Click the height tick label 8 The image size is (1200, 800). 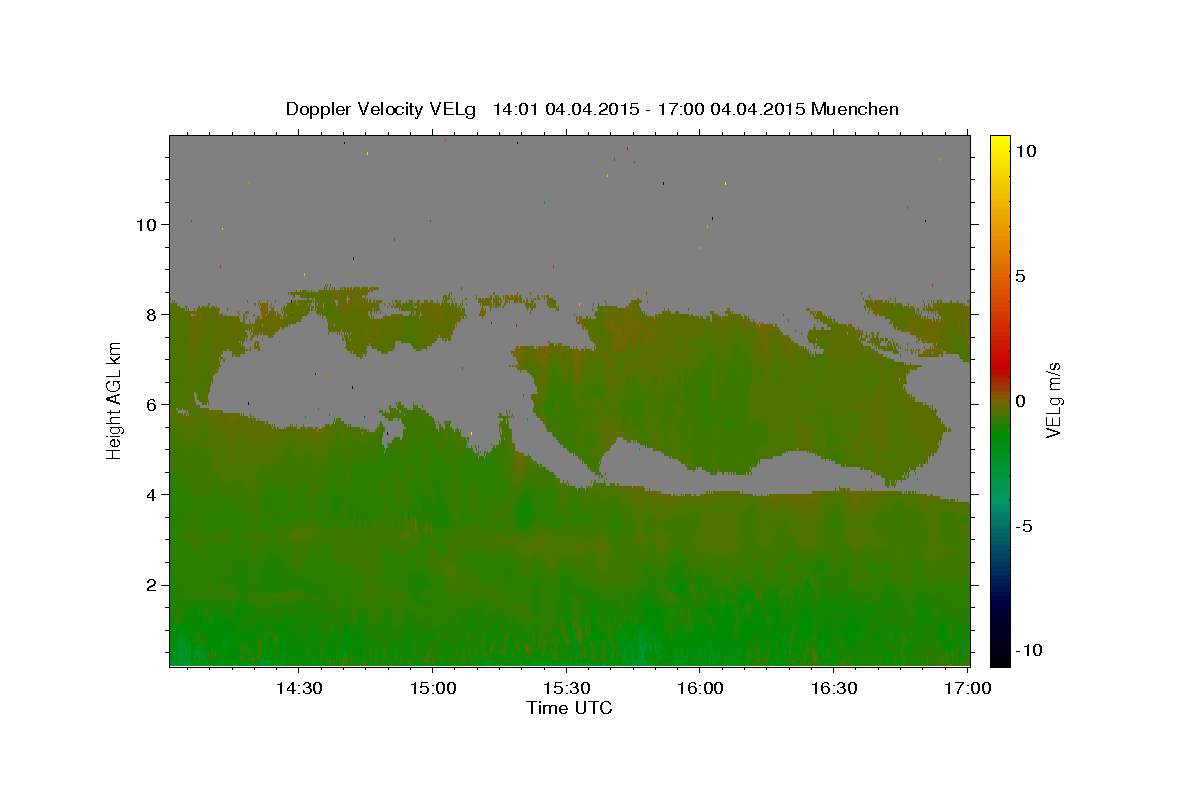(151, 315)
